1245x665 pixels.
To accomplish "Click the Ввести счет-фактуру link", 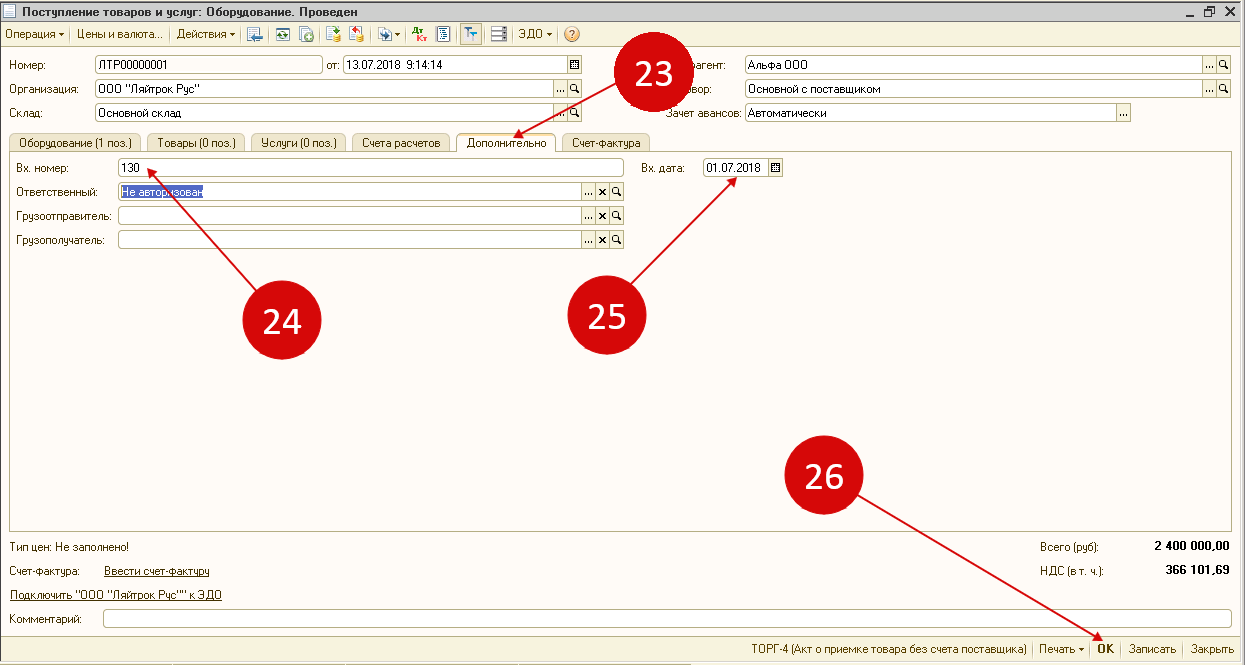I will [x=157, y=571].
